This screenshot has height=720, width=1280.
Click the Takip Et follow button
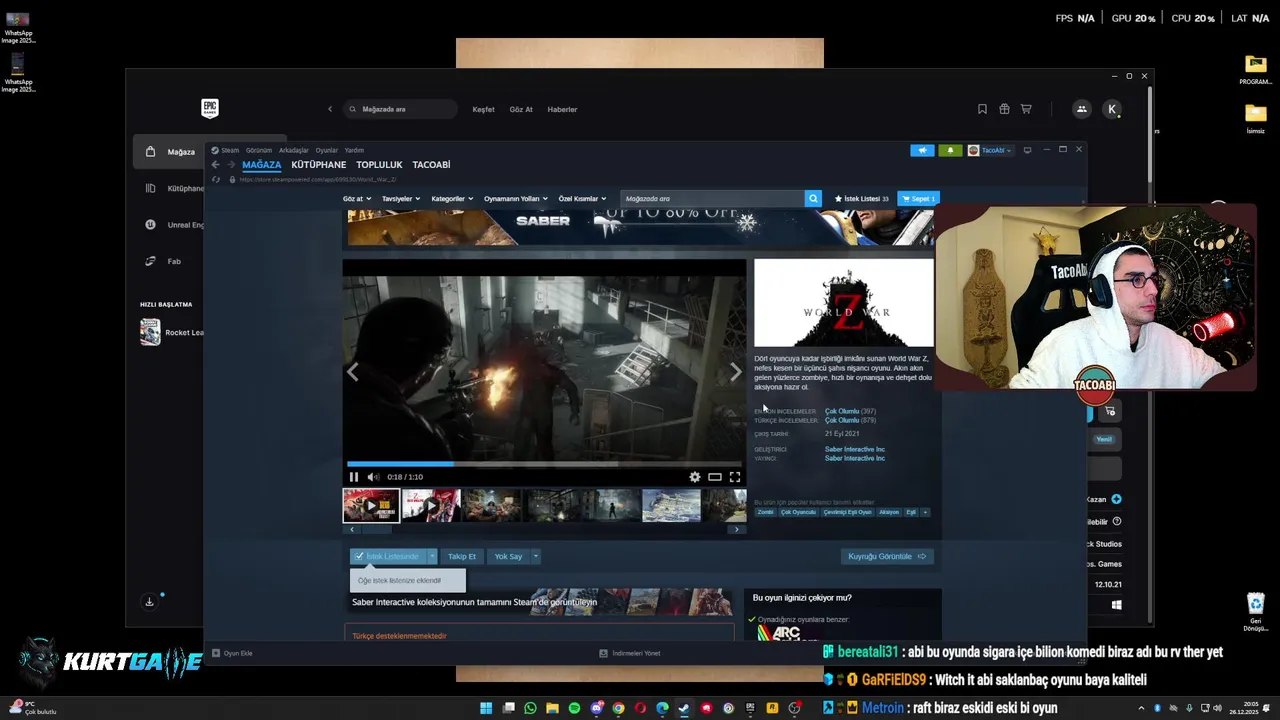coord(462,556)
